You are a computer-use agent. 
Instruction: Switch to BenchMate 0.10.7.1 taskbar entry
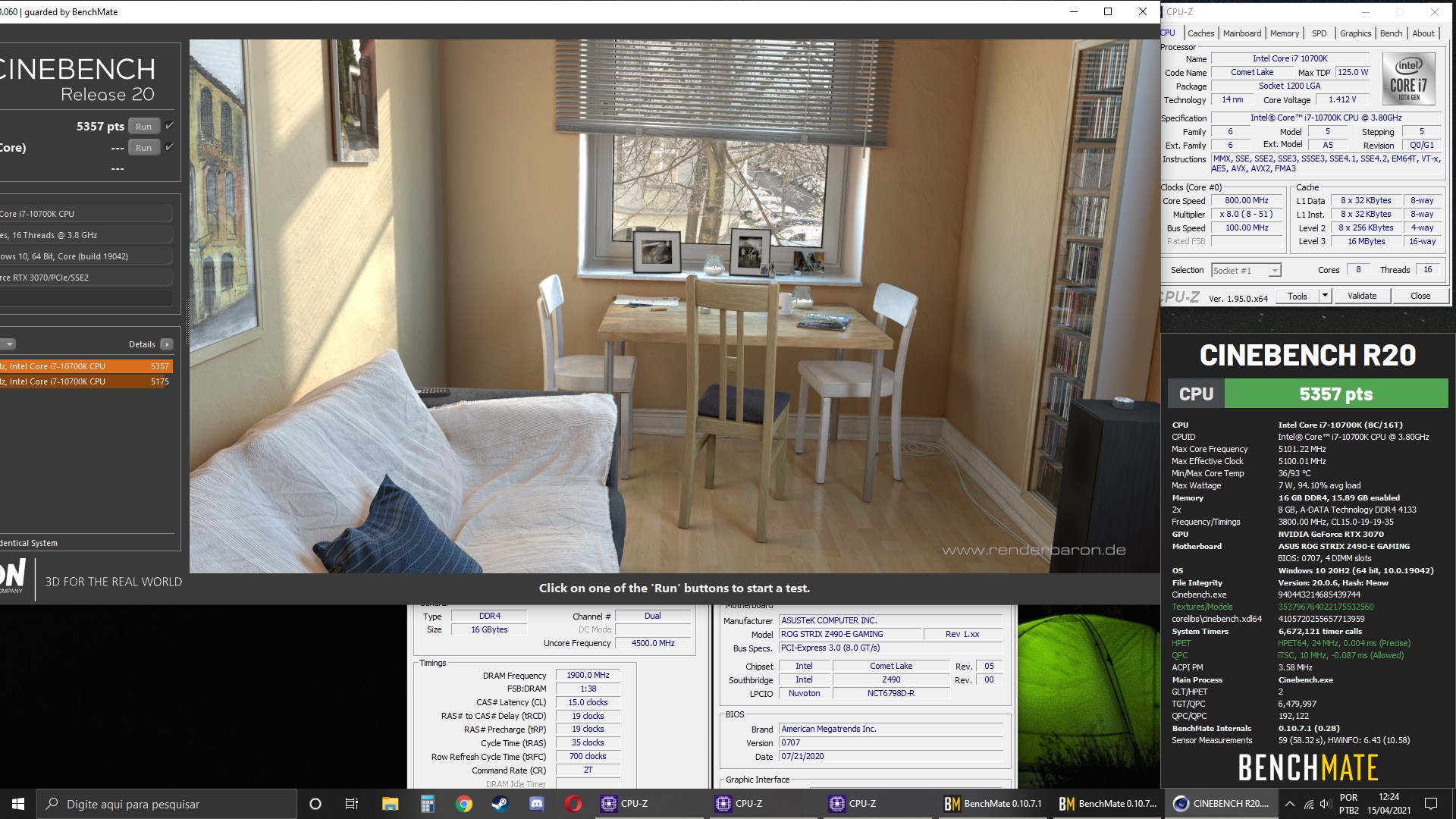click(993, 804)
